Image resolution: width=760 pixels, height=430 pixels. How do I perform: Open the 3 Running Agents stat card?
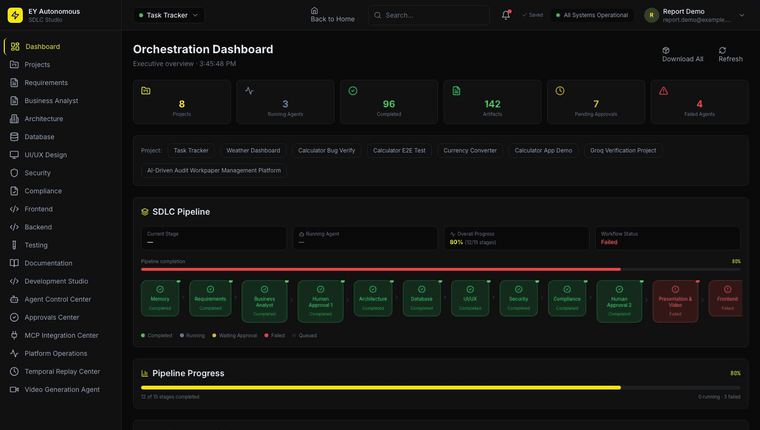click(x=285, y=102)
